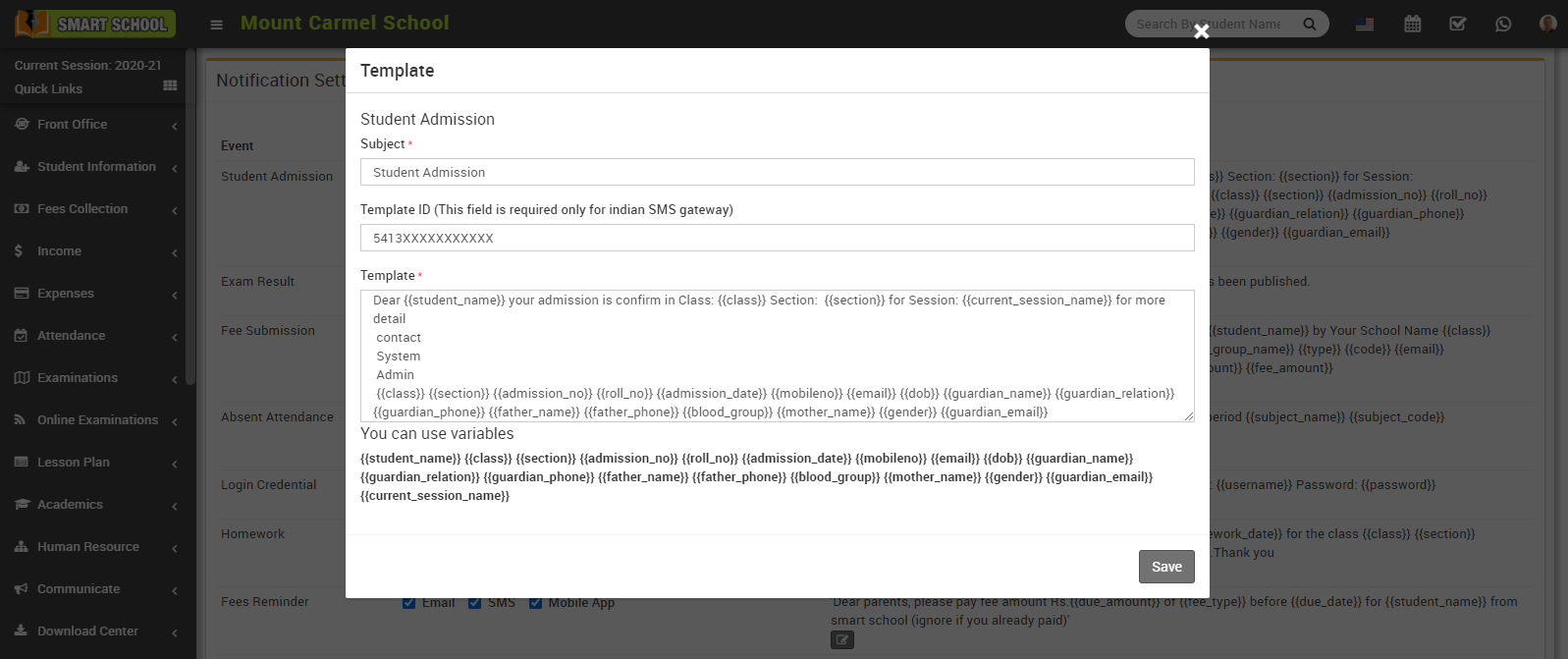Click the Smart School logo
Viewport: 1568px width, 659px height.
click(x=93, y=23)
